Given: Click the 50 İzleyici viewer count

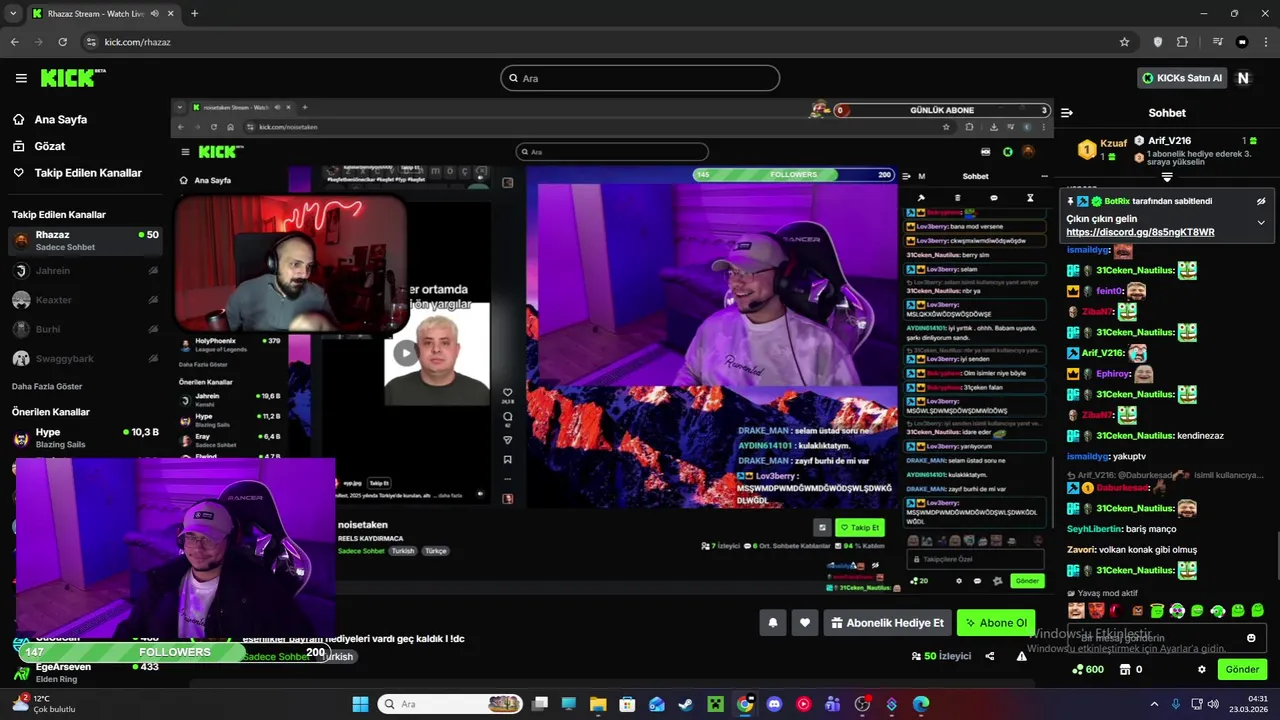Looking at the screenshot, I should tap(941, 656).
